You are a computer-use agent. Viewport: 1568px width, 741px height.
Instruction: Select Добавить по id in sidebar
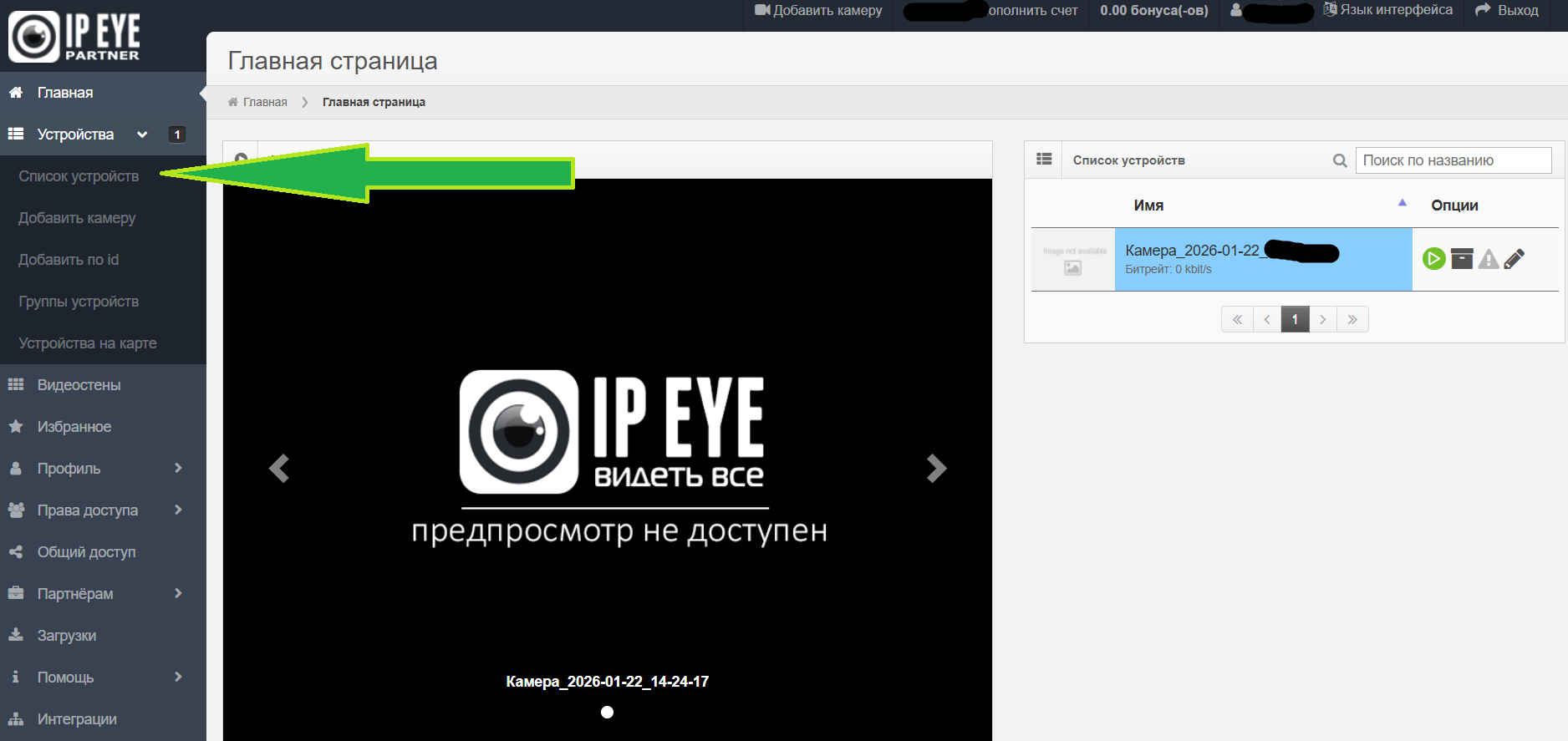[x=69, y=260]
